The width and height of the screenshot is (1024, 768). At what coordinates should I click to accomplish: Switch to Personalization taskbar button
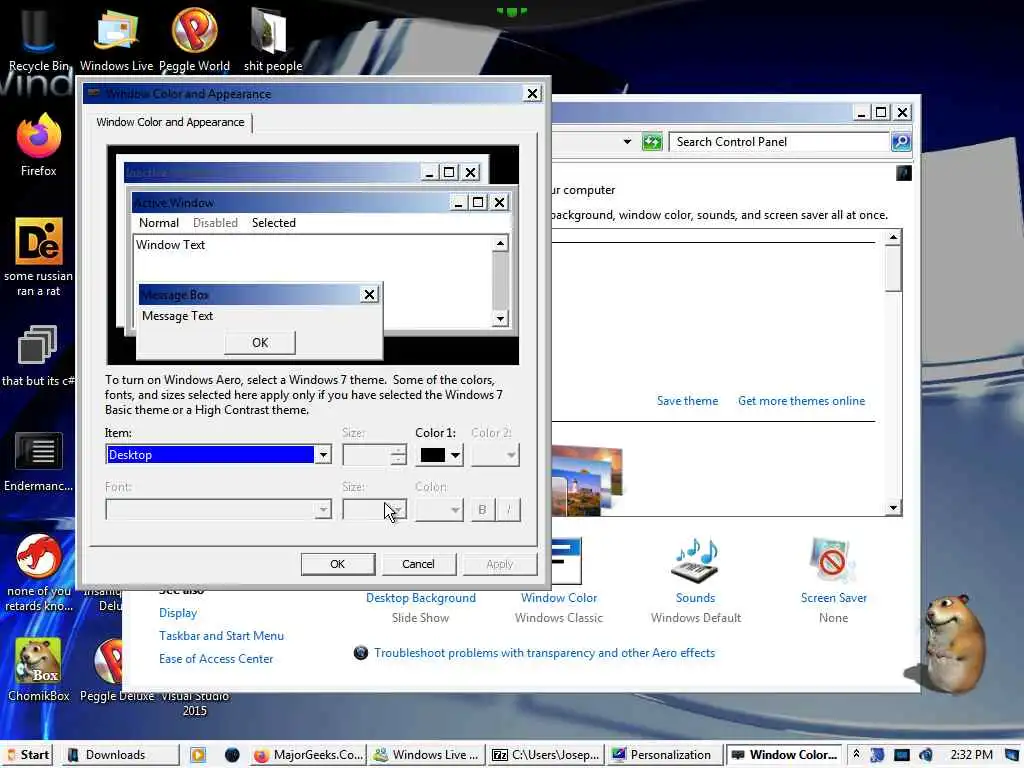coord(662,755)
